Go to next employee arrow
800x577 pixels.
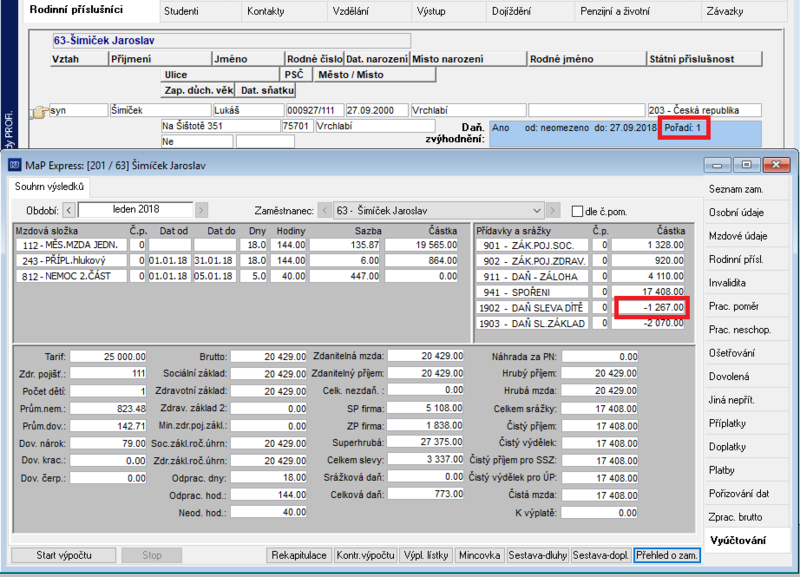click(x=553, y=210)
